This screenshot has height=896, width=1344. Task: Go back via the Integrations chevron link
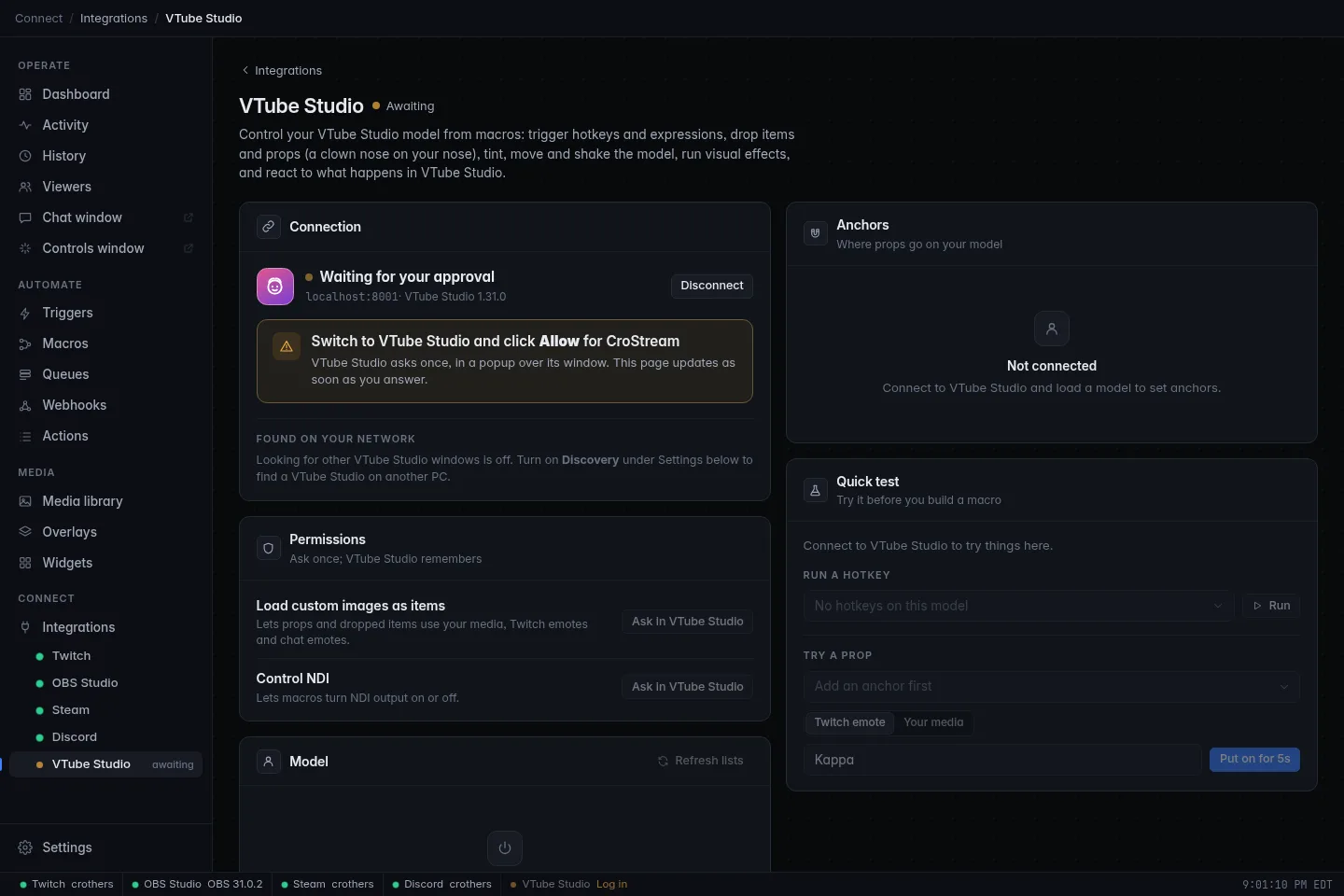point(281,70)
